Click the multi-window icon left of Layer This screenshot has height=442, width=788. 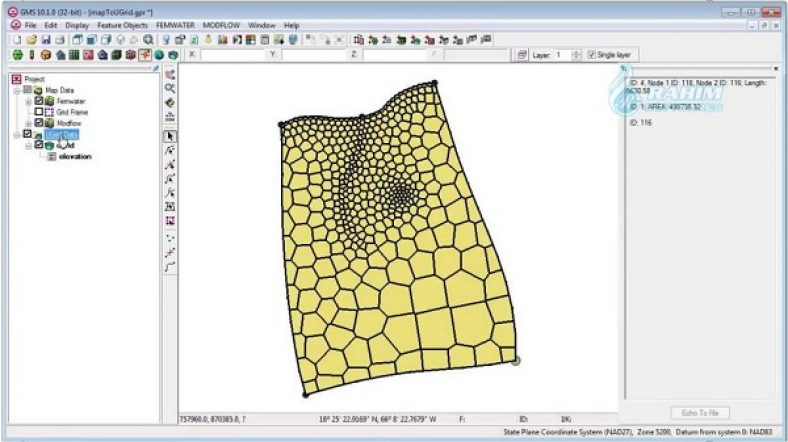point(522,55)
